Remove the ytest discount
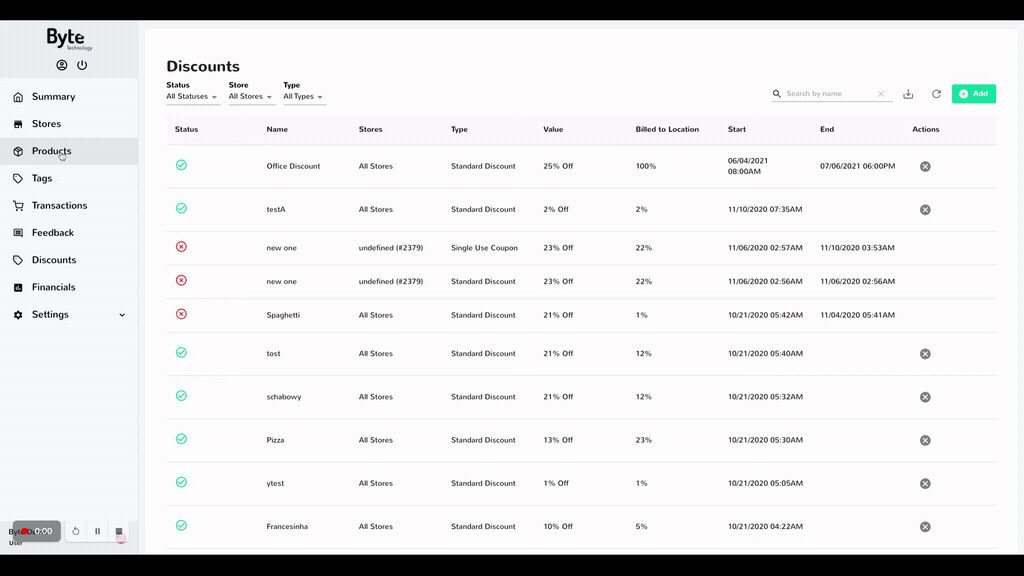The width and height of the screenshot is (1024, 576). (x=925, y=484)
